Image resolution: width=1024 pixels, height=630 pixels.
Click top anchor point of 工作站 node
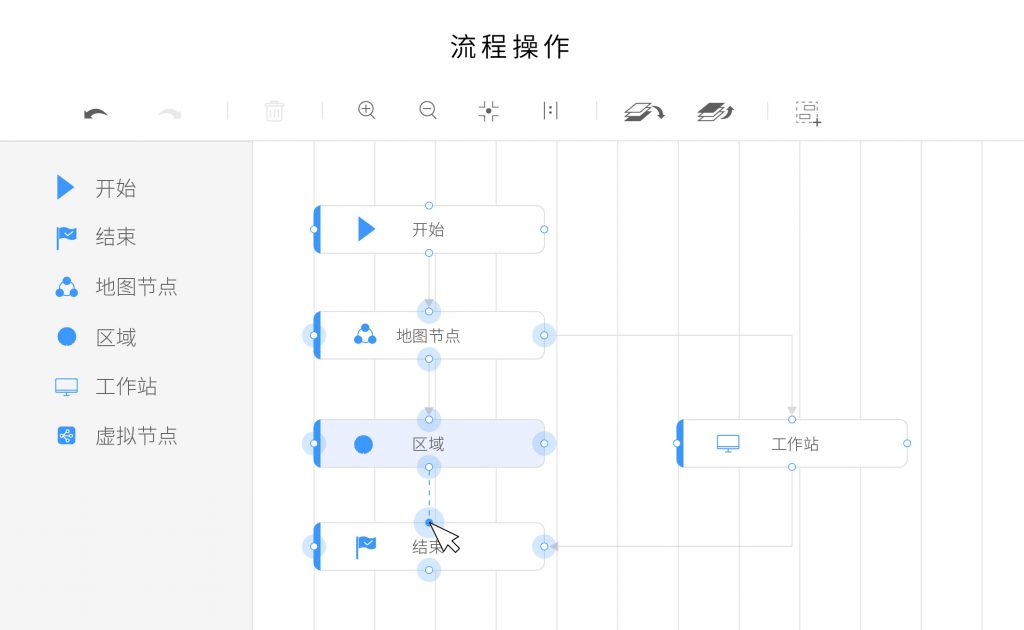[792, 420]
